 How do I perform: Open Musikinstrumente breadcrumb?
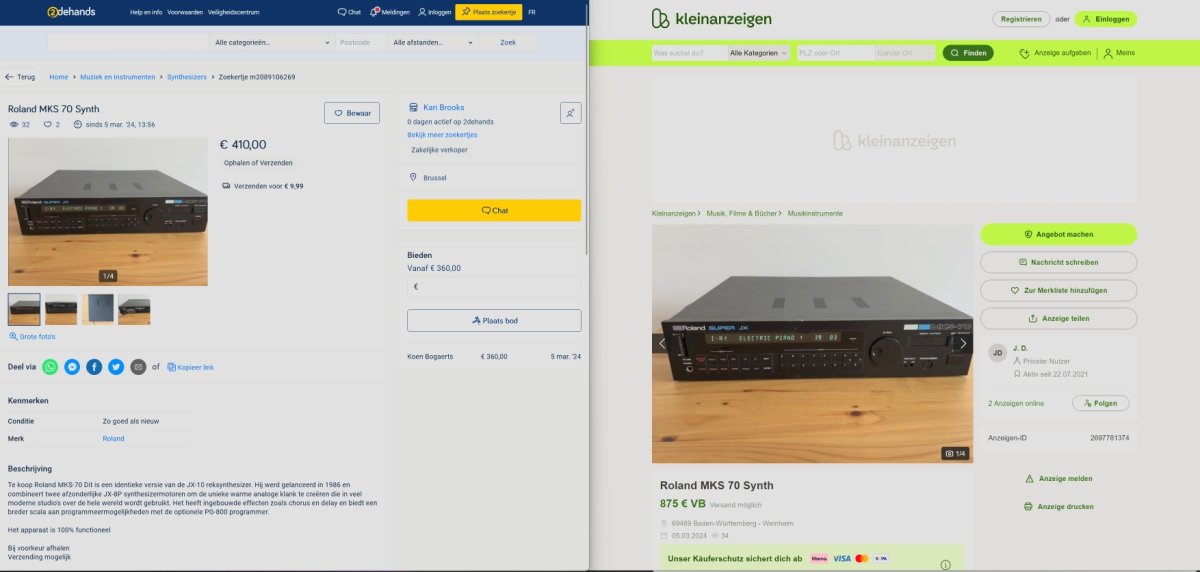(815, 213)
